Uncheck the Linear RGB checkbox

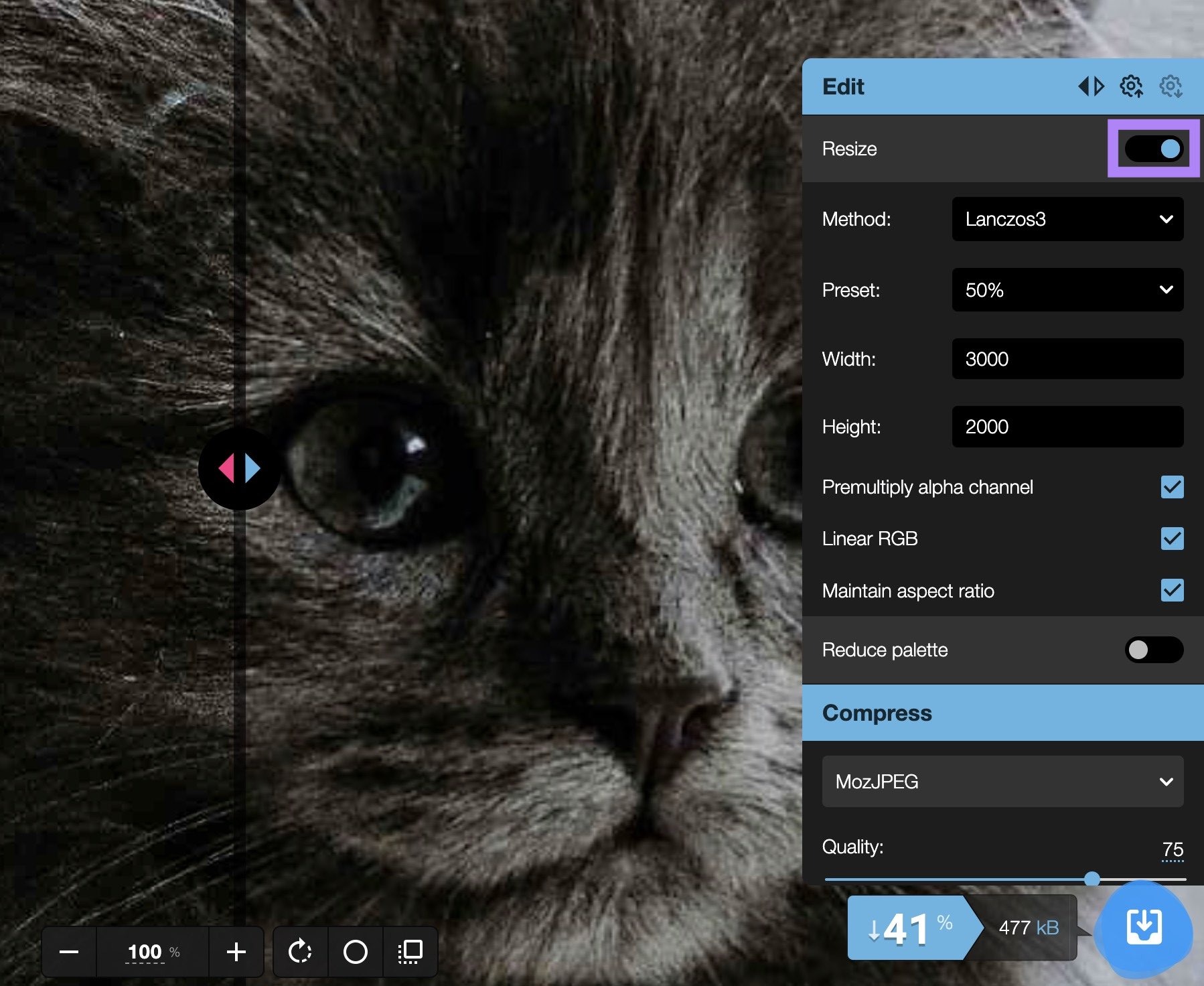pyautogui.click(x=1172, y=539)
